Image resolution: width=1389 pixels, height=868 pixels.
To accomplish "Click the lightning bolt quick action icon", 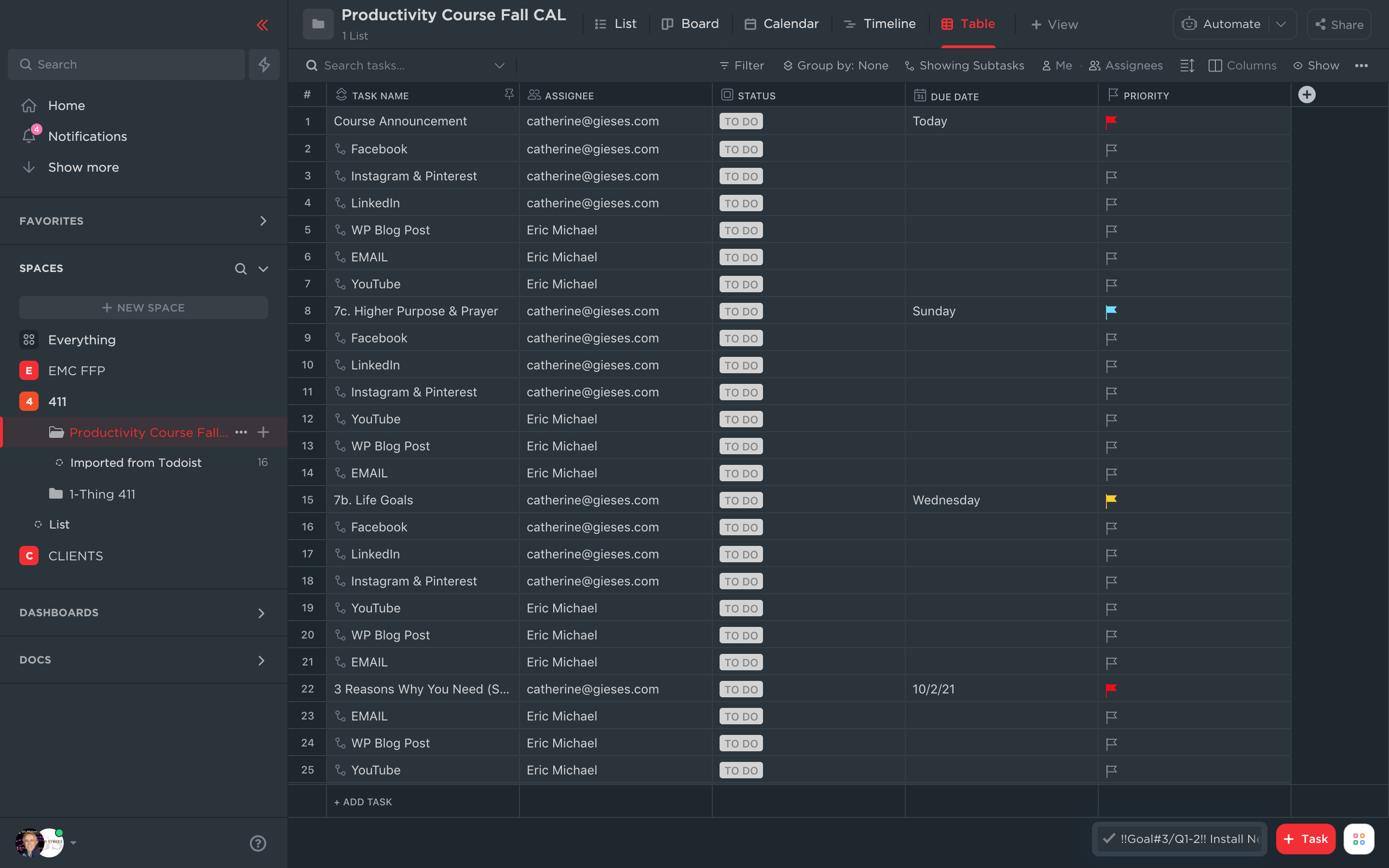I will 264,64.
